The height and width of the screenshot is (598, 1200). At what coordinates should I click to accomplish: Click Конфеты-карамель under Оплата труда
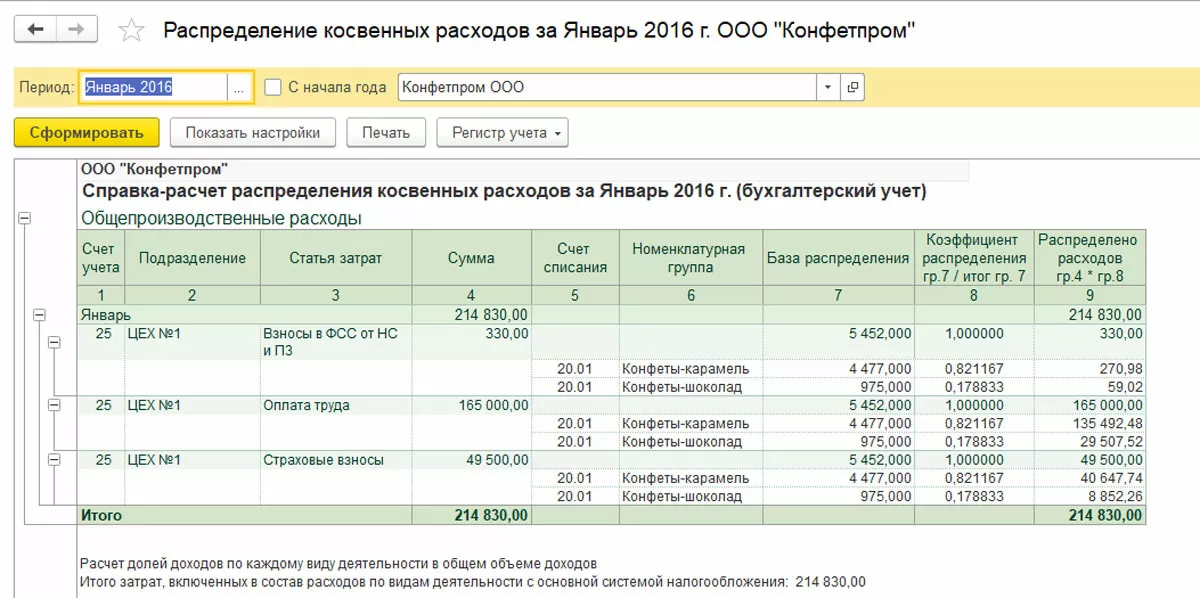pos(685,423)
